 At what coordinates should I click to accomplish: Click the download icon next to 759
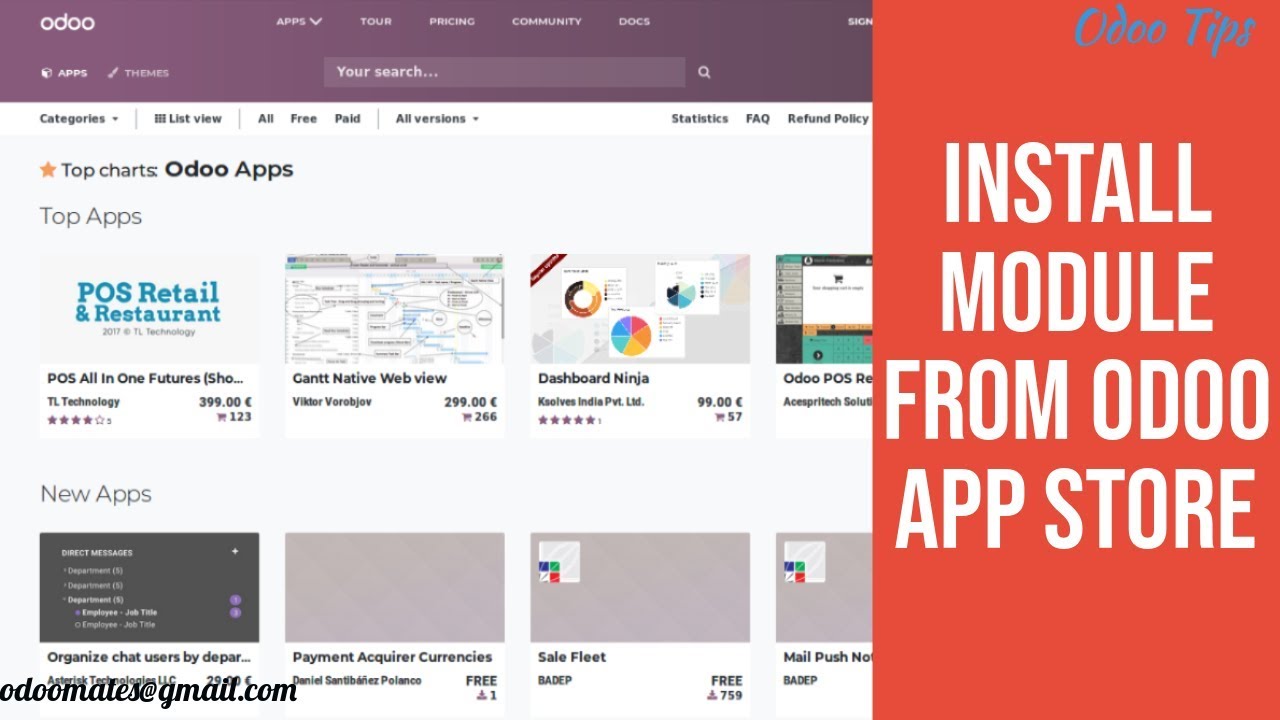pos(711,695)
